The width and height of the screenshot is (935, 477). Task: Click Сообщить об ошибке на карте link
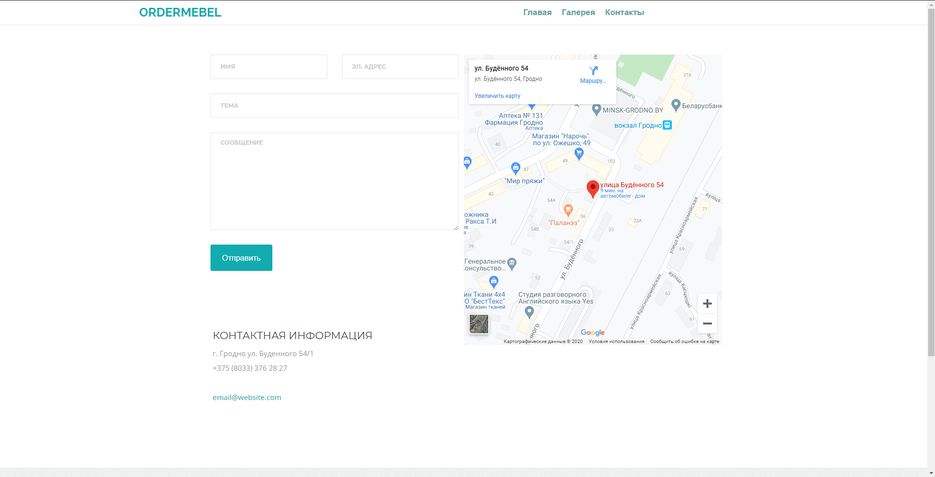coord(685,342)
